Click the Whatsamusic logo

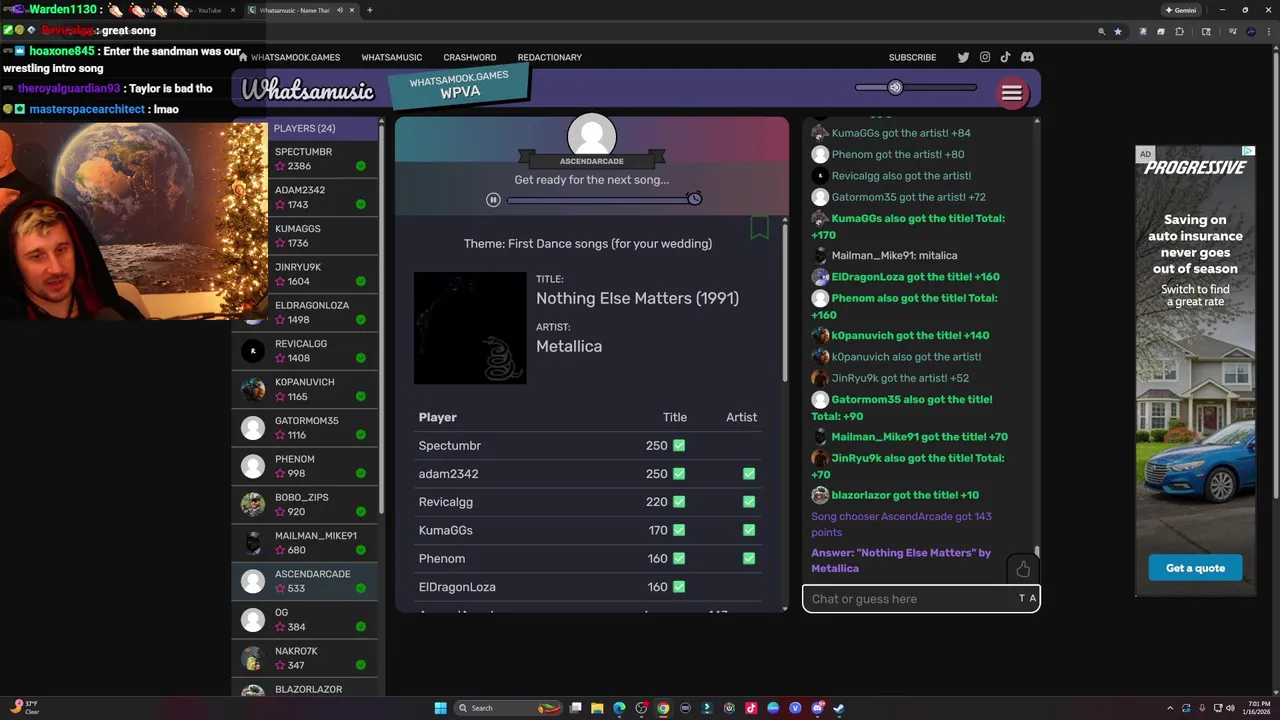pyautogui.click(x=307, y=91)
